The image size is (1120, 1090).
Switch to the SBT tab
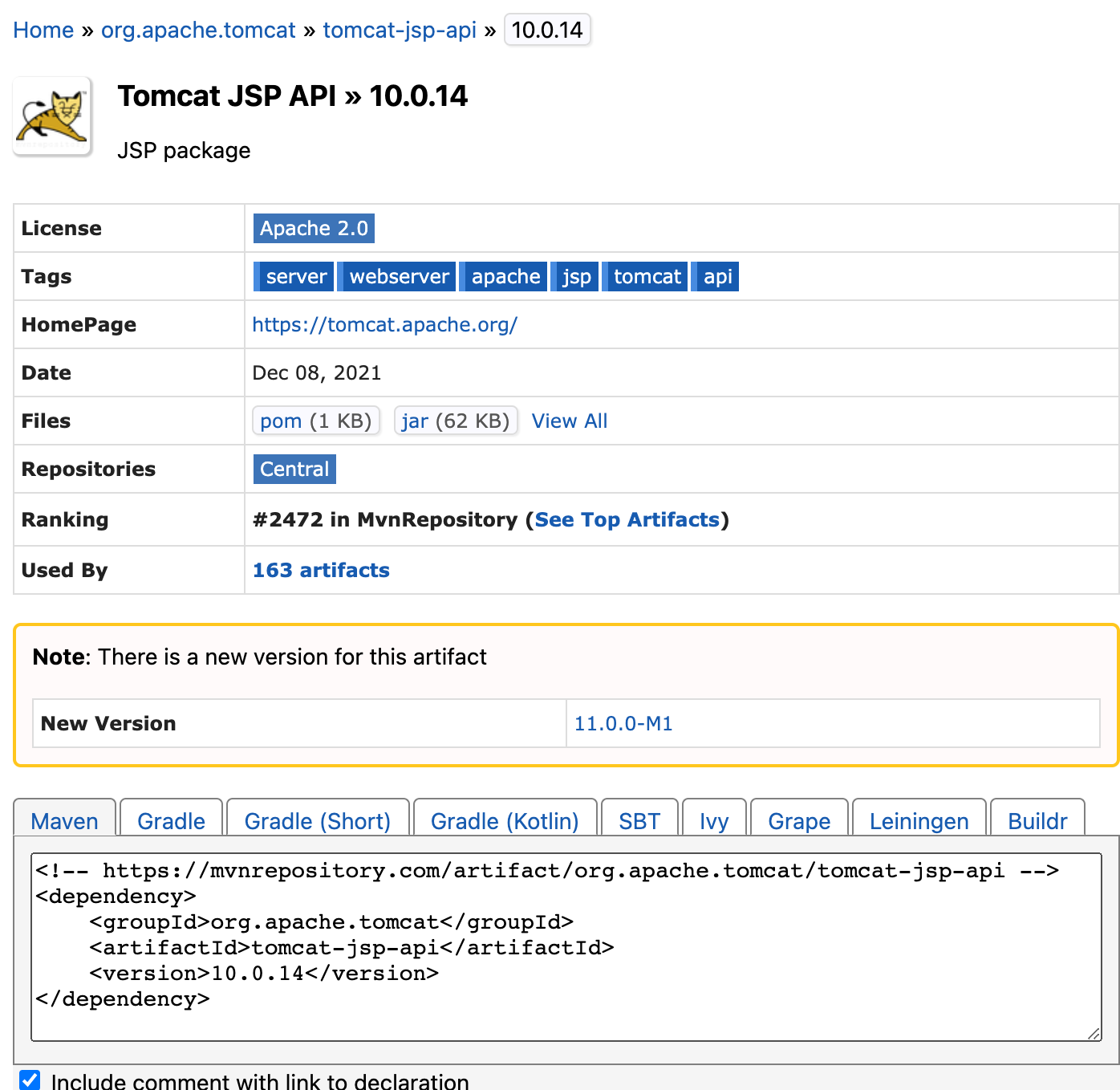pos(639,818)
